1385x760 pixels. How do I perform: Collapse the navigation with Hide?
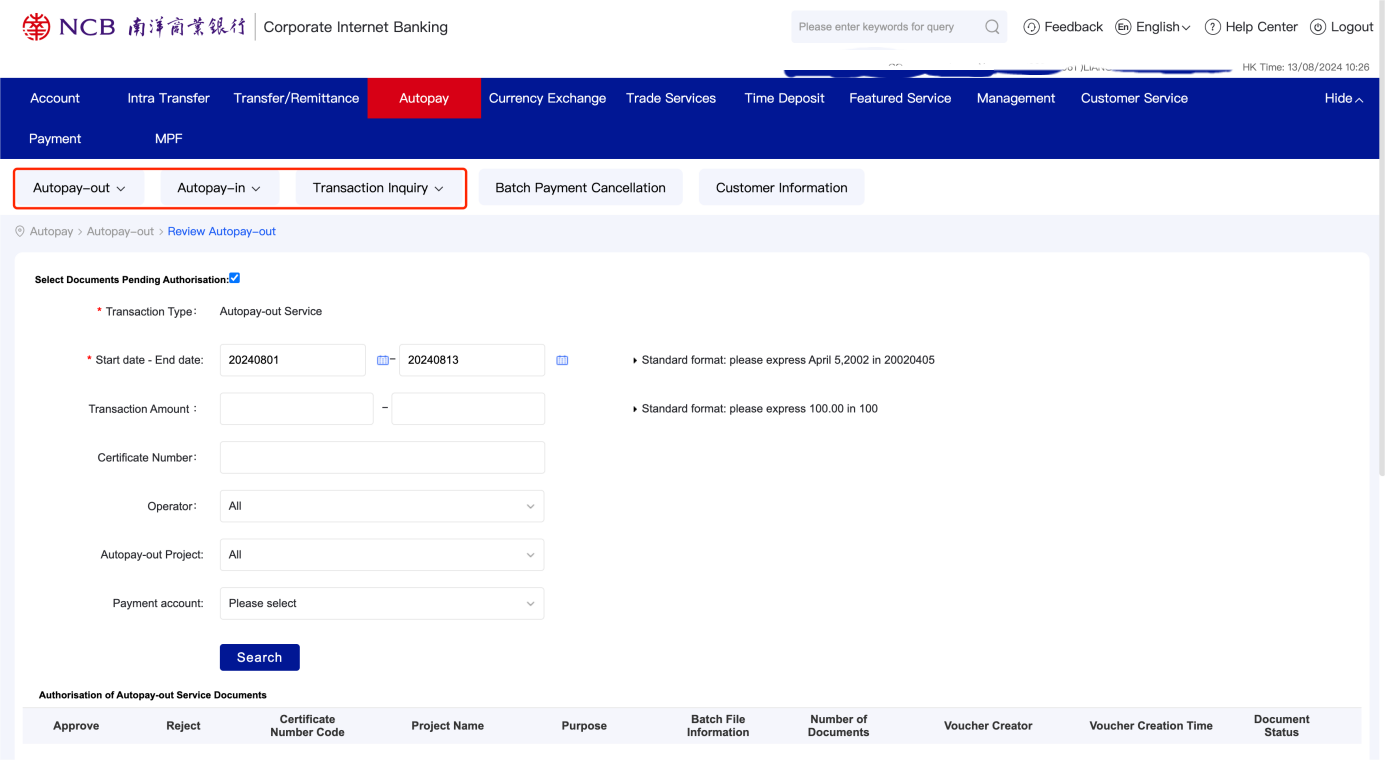[x=1343, y=98]
